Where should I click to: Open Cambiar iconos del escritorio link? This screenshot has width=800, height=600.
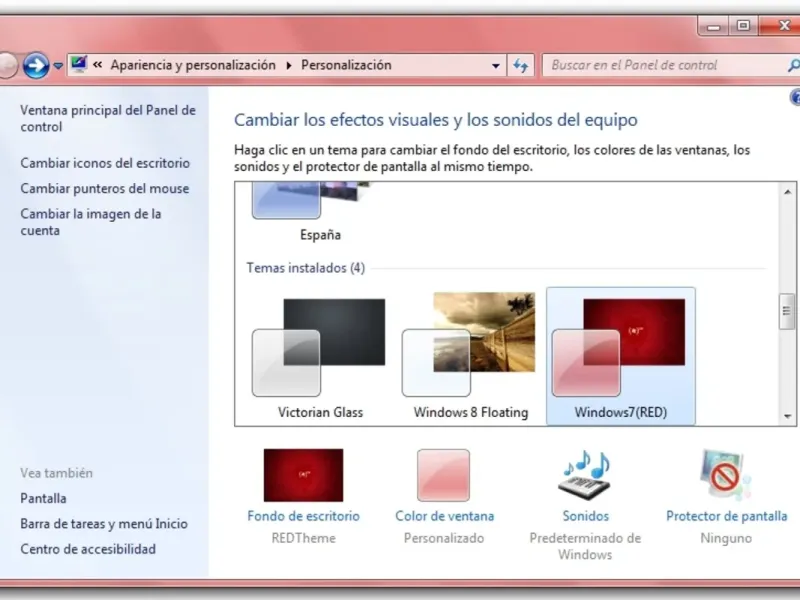[105, 163]
